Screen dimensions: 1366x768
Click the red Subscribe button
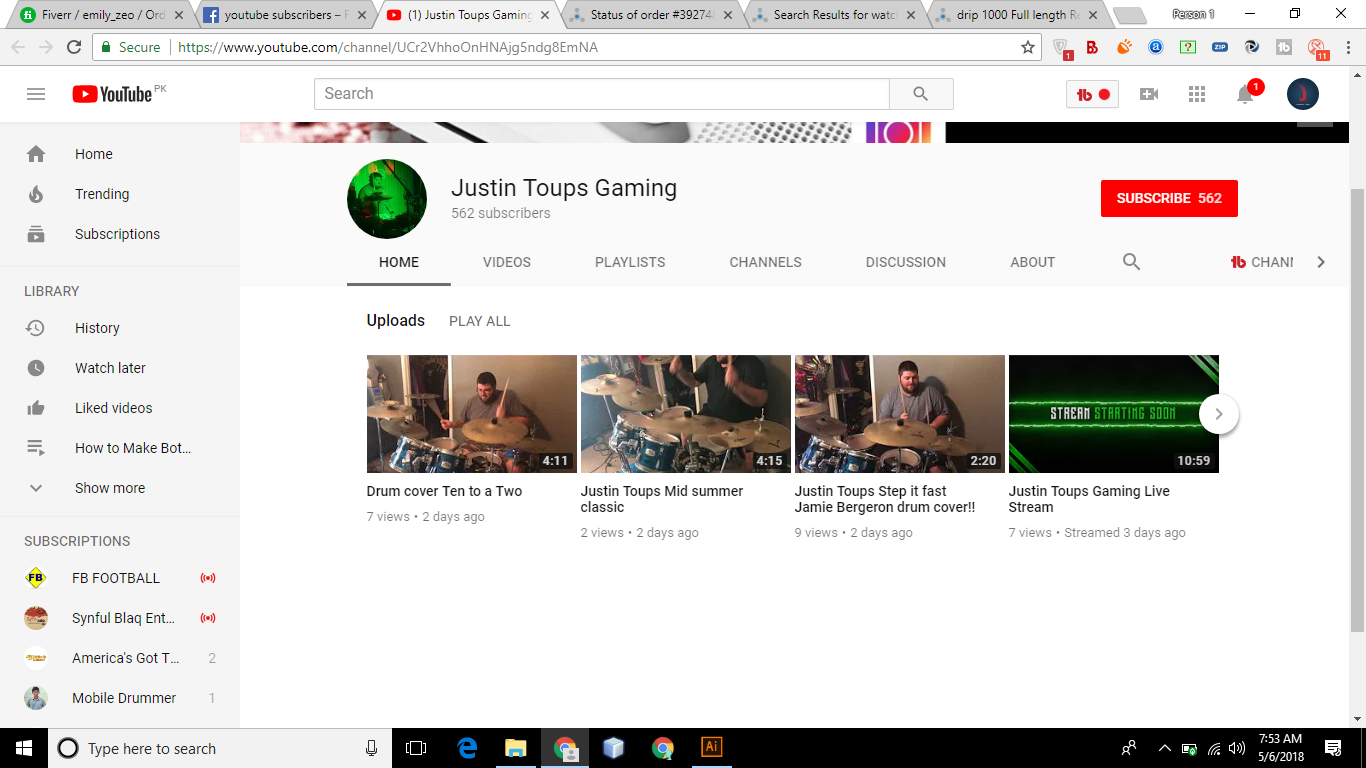pos(1168,198)
